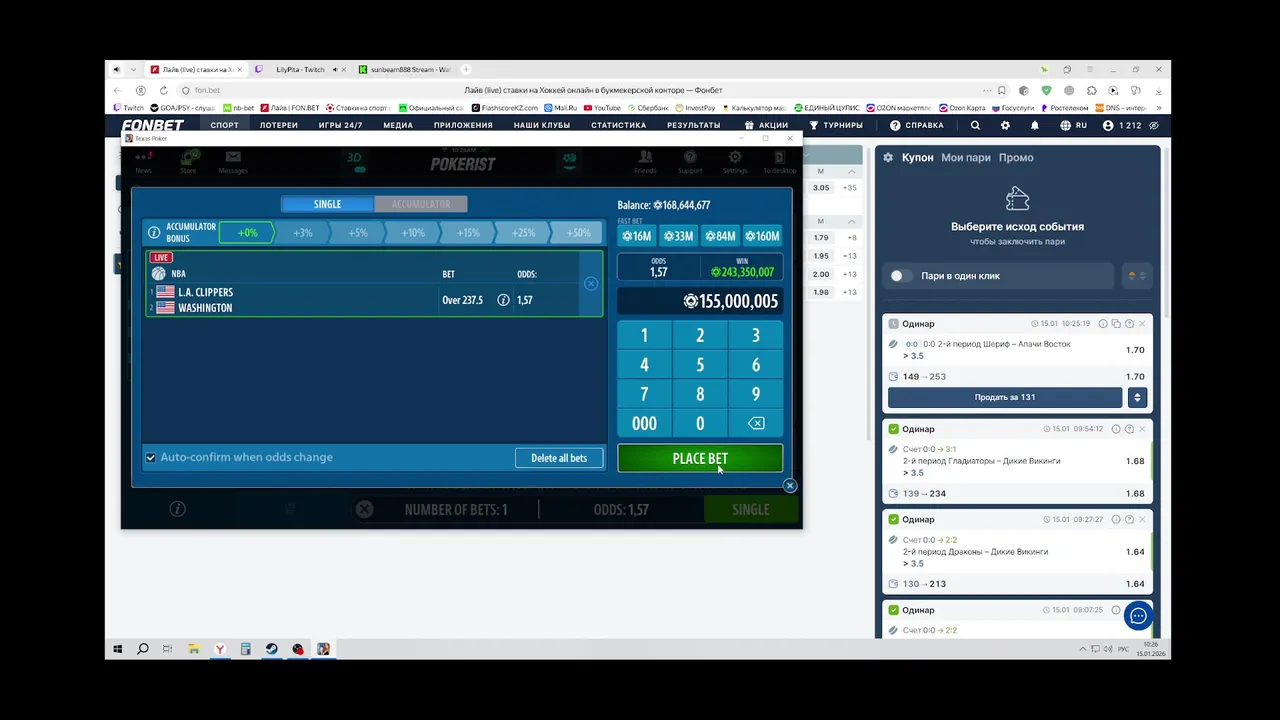This screenshot has width=1280, height=720.
Task: Open the ИГРЫ 24/7 menu
Action: tap(340, 126)
